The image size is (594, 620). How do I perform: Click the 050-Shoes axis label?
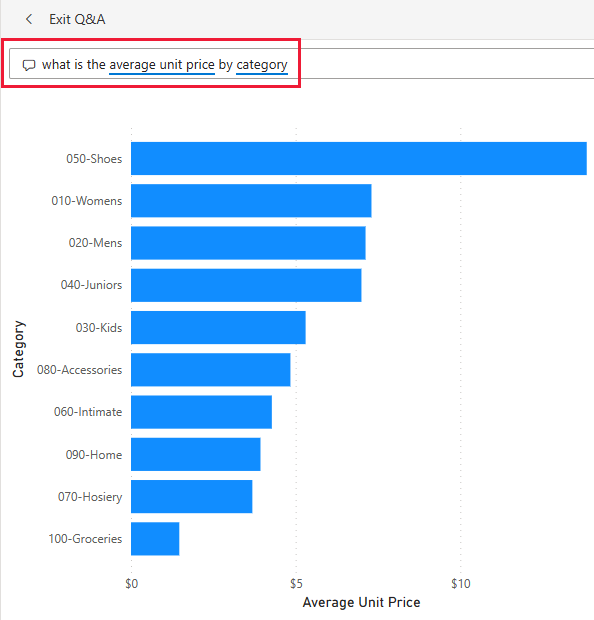tap(94, 159)
